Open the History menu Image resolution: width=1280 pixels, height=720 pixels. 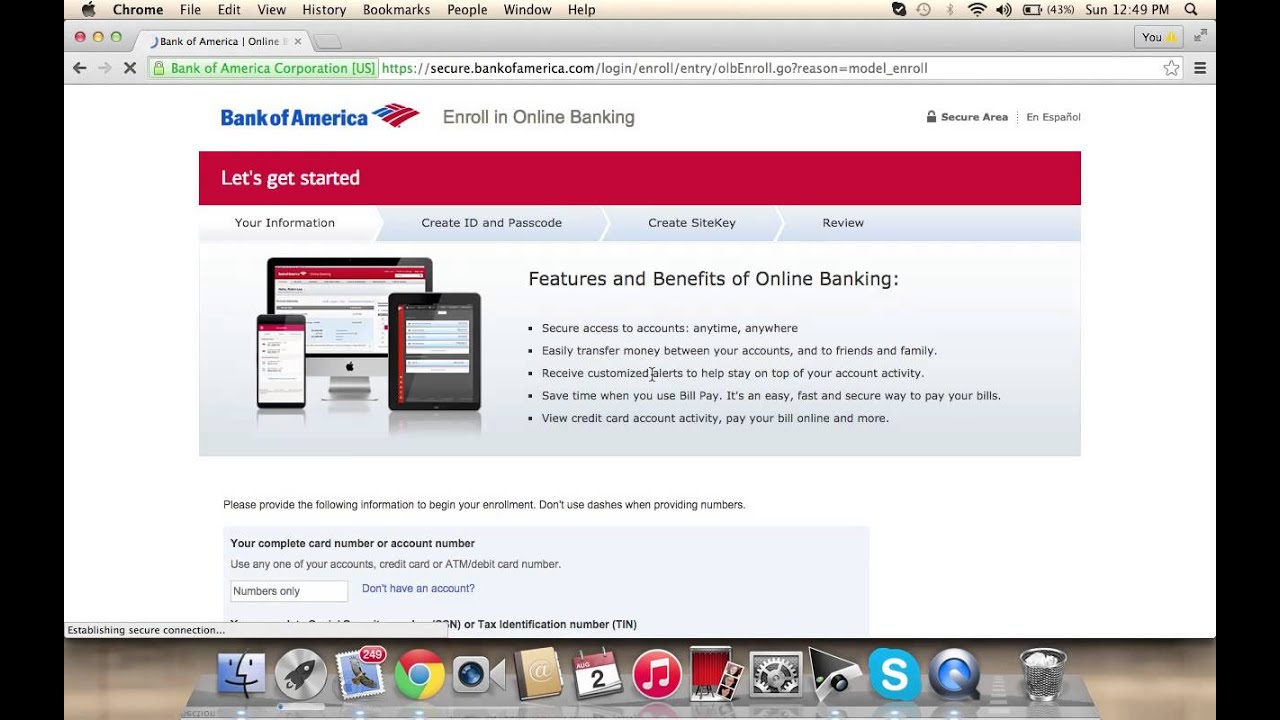[x=324, y=9]
